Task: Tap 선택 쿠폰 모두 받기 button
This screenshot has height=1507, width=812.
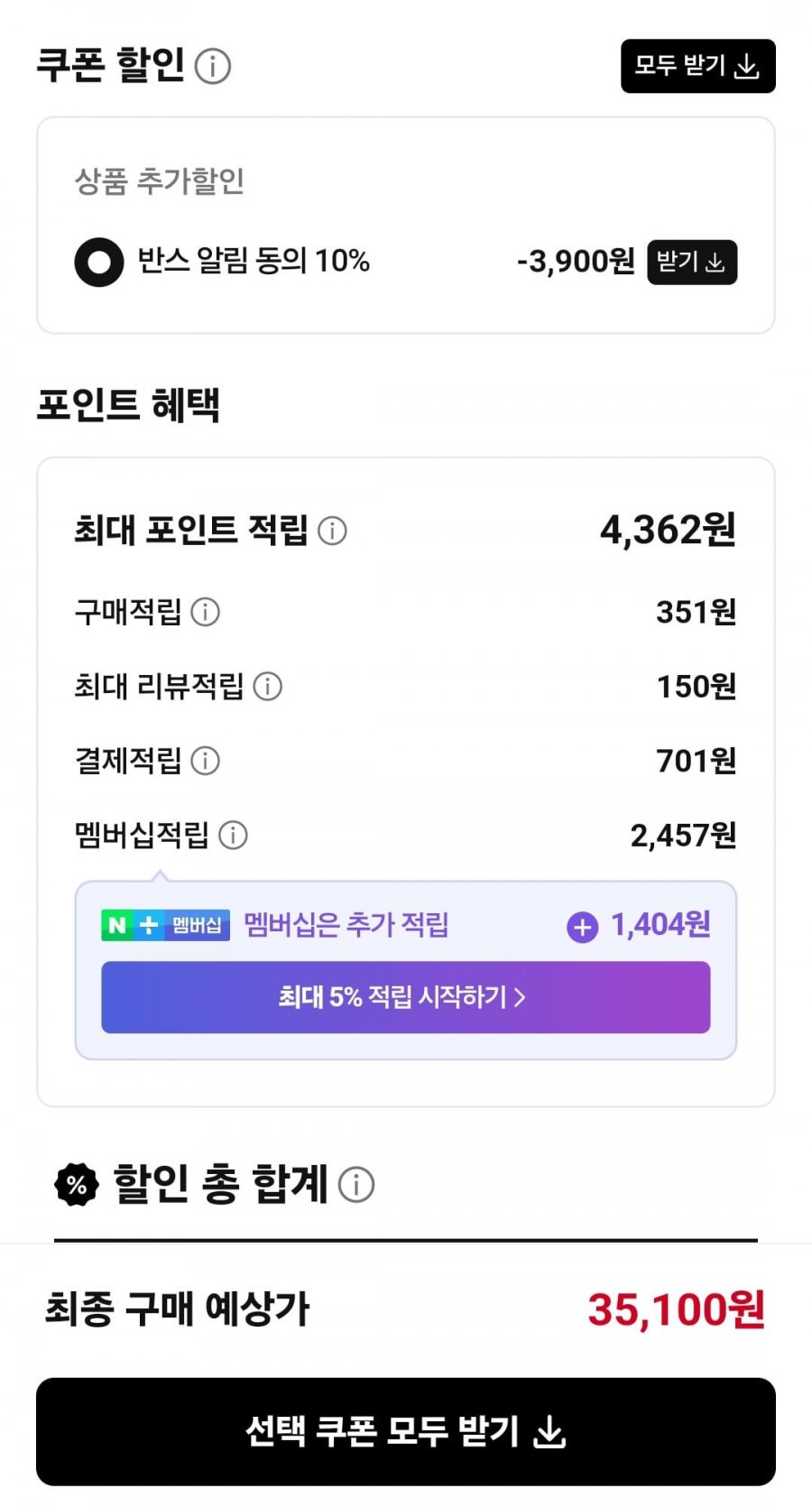Action: coord(406,1431)
